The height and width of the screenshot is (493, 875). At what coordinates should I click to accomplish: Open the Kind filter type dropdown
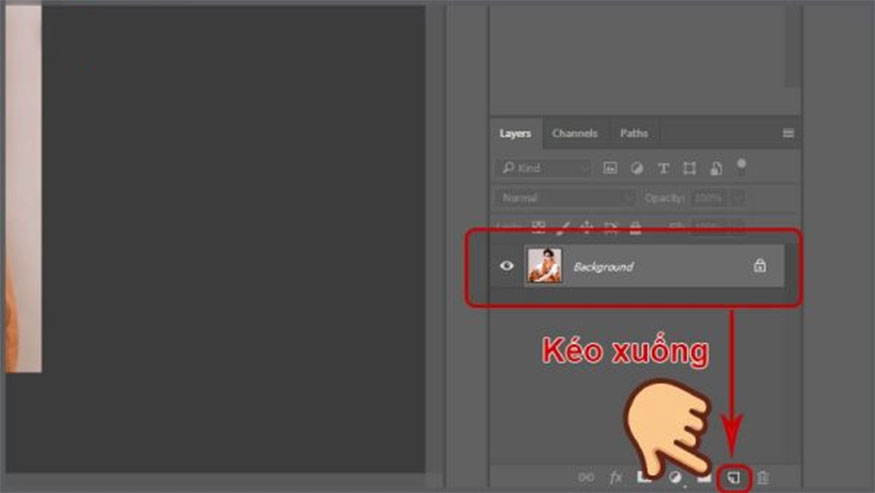[x=543, y=168]
